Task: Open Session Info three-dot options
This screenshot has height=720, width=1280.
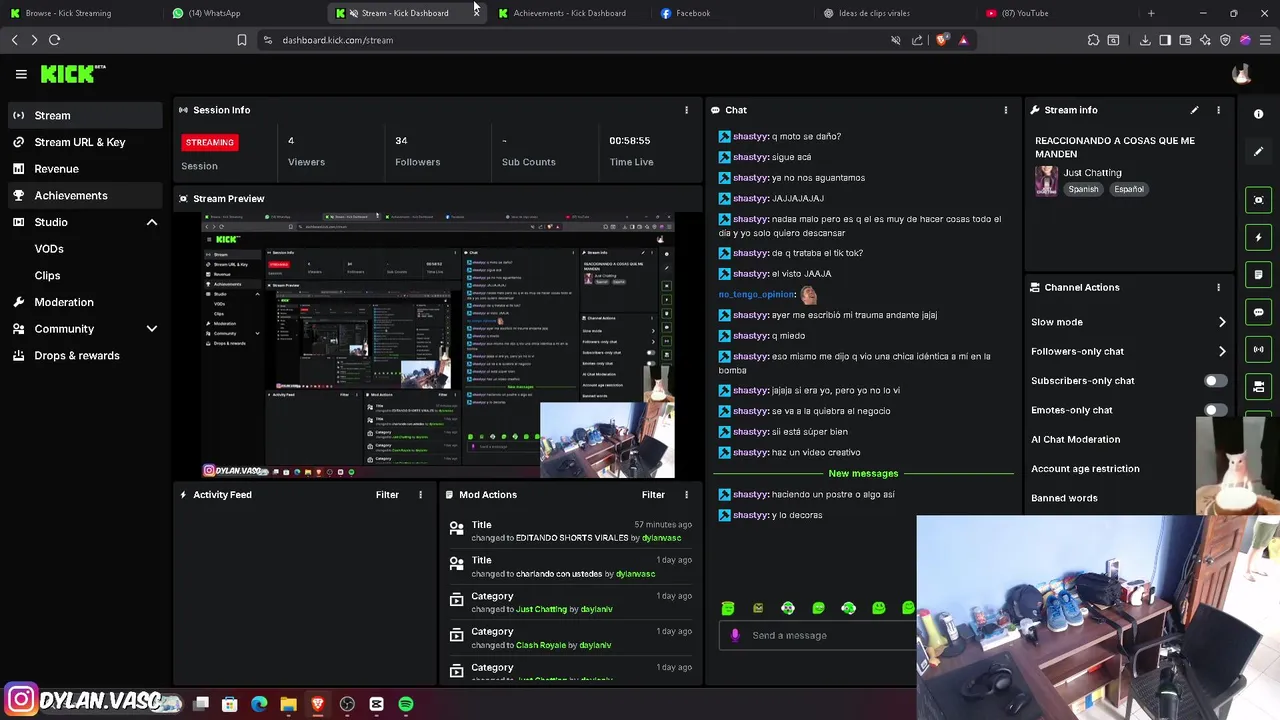Action: [x=686, y=110]
